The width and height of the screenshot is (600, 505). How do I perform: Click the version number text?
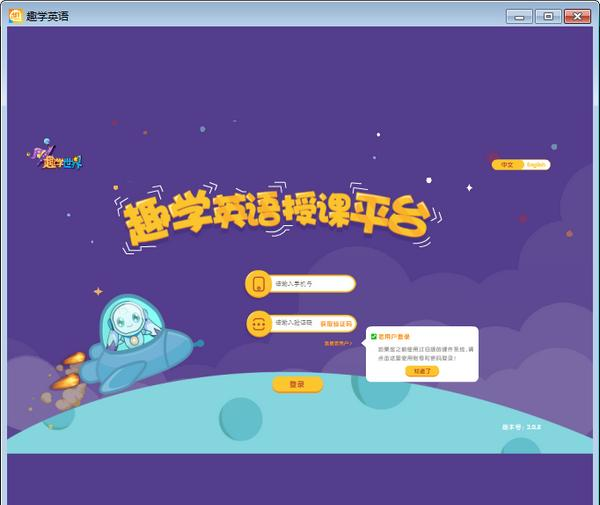522,427
